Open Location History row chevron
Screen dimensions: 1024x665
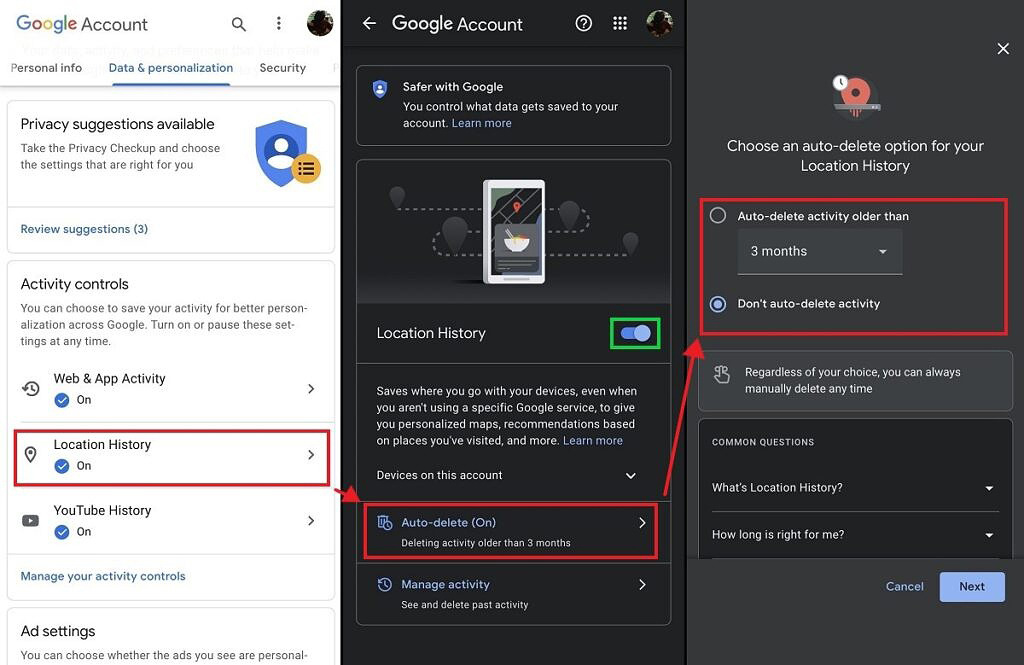(x=311, y=455)
